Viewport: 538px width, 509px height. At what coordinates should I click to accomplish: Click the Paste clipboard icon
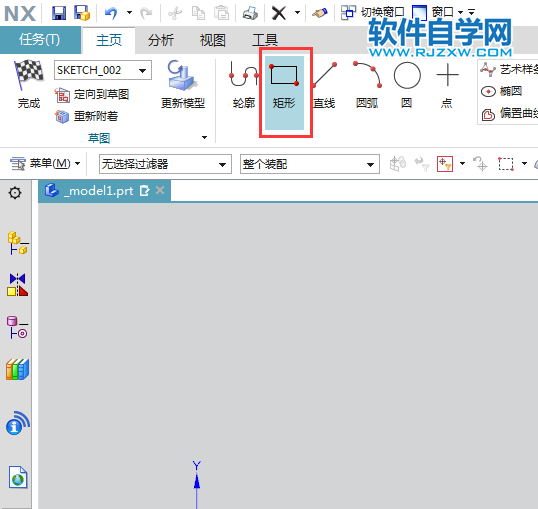coord(221,13)
